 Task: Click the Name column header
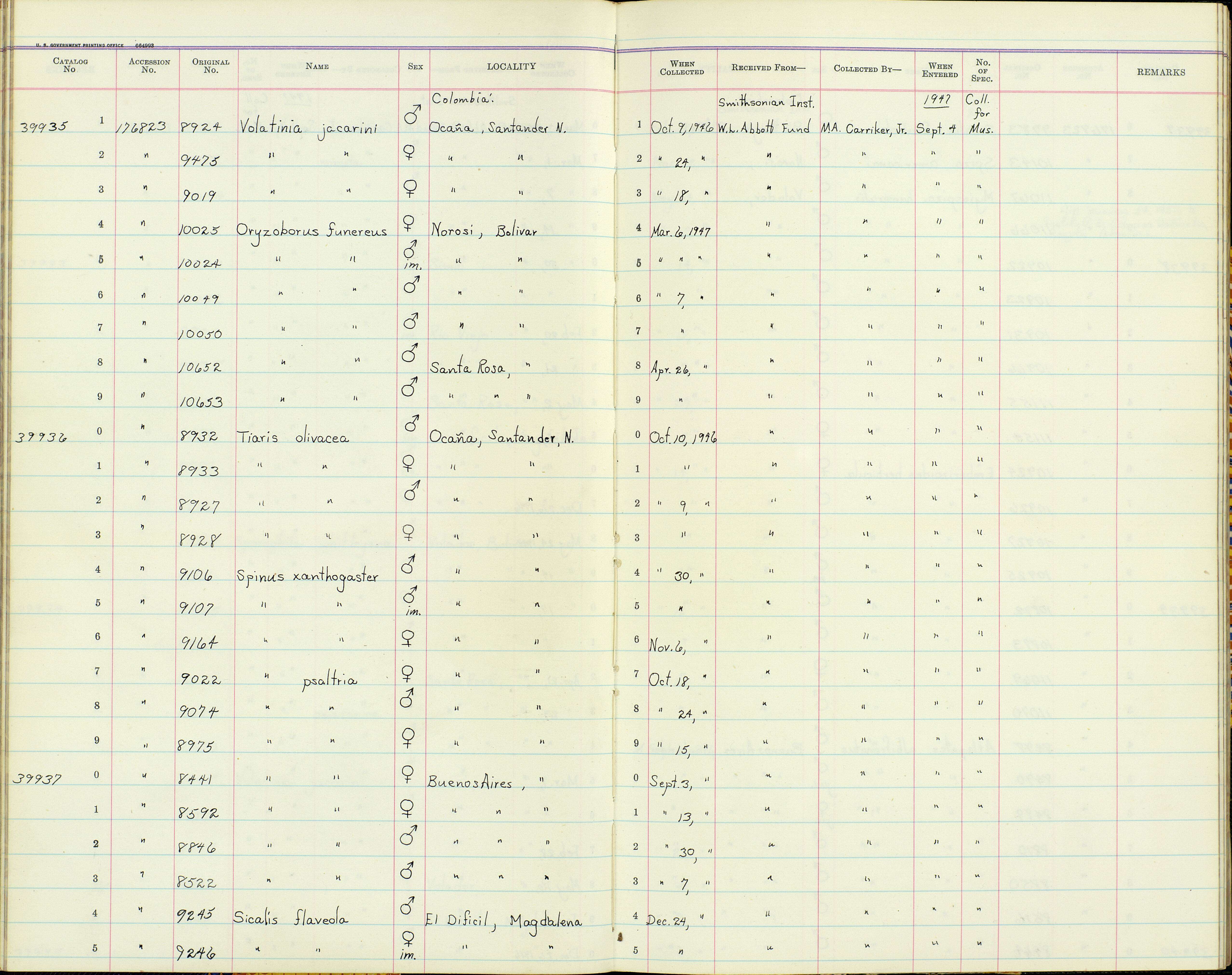point(317,66)
